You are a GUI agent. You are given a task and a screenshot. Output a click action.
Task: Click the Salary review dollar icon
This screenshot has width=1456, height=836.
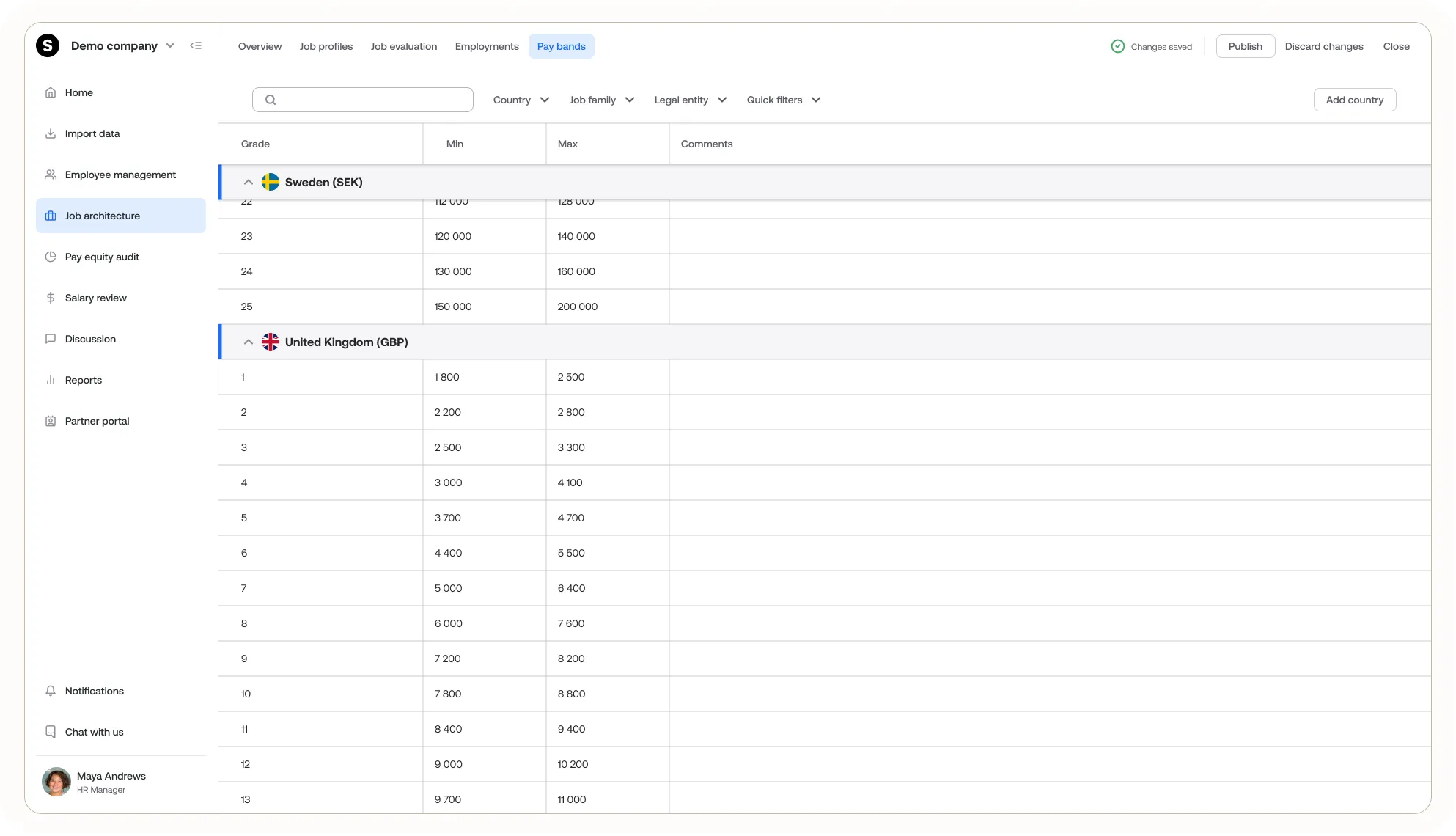pos(51,298)
